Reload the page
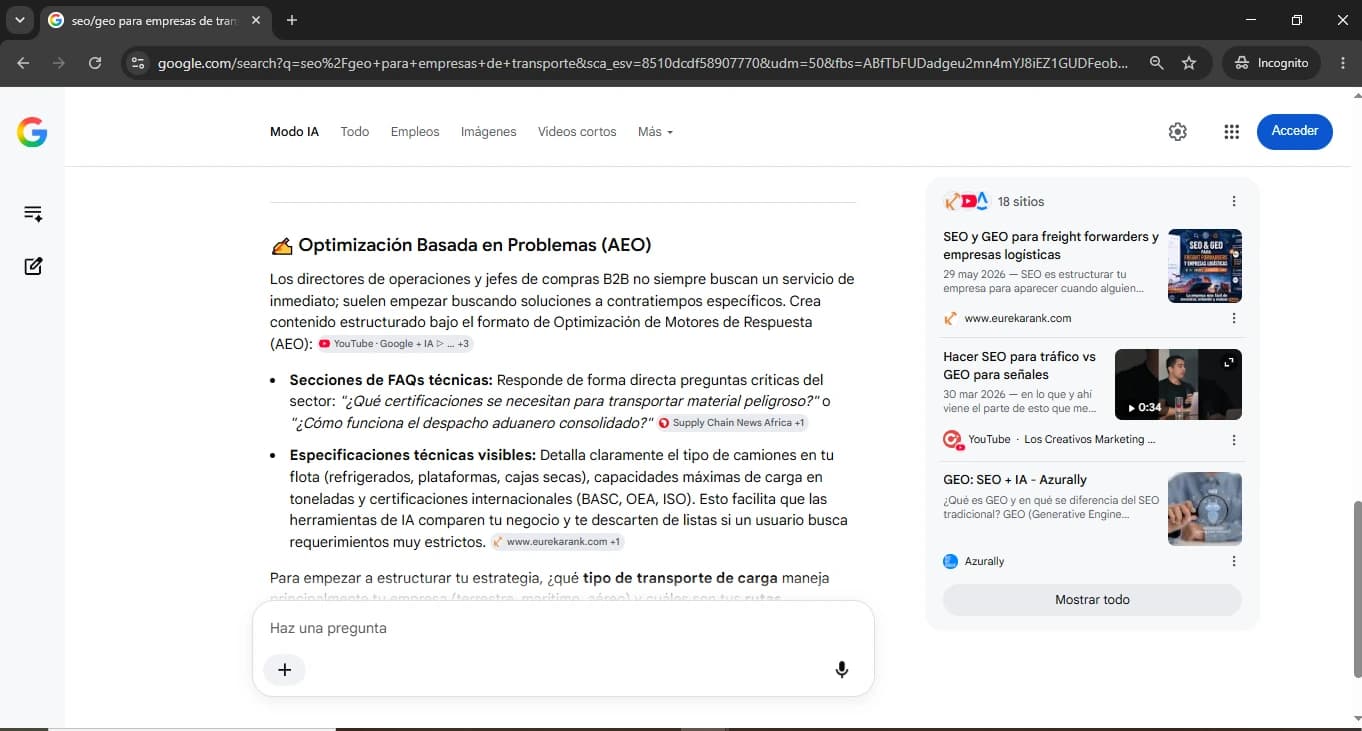 pyautogui.click(x=95, y=62)
